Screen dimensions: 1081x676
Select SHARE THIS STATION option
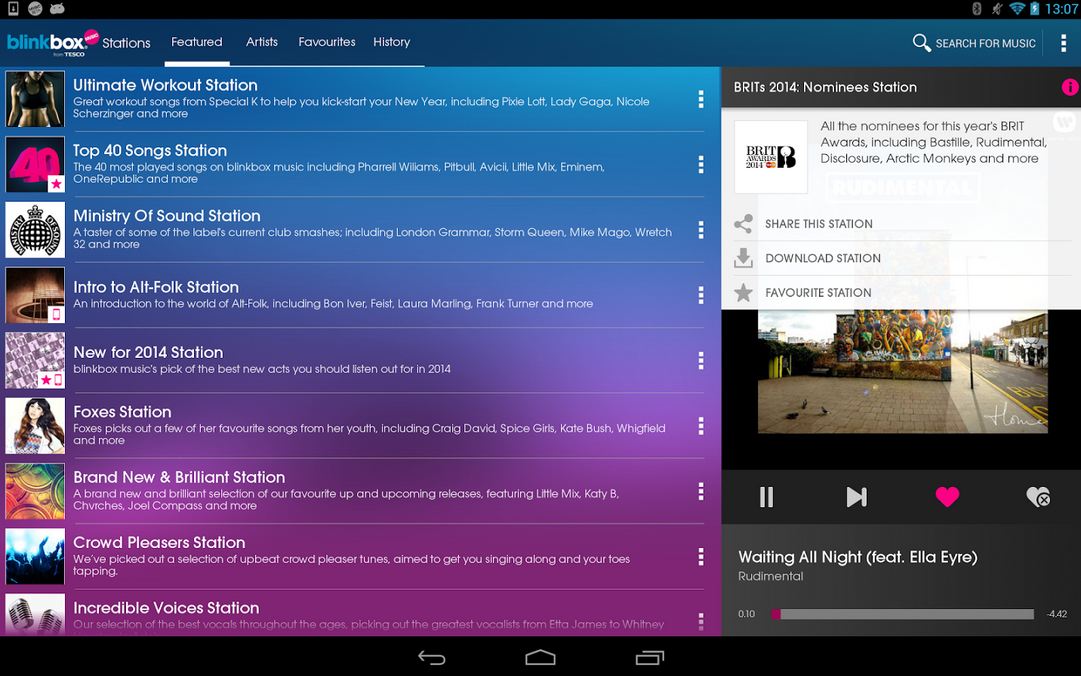click(x=818, y=224)
